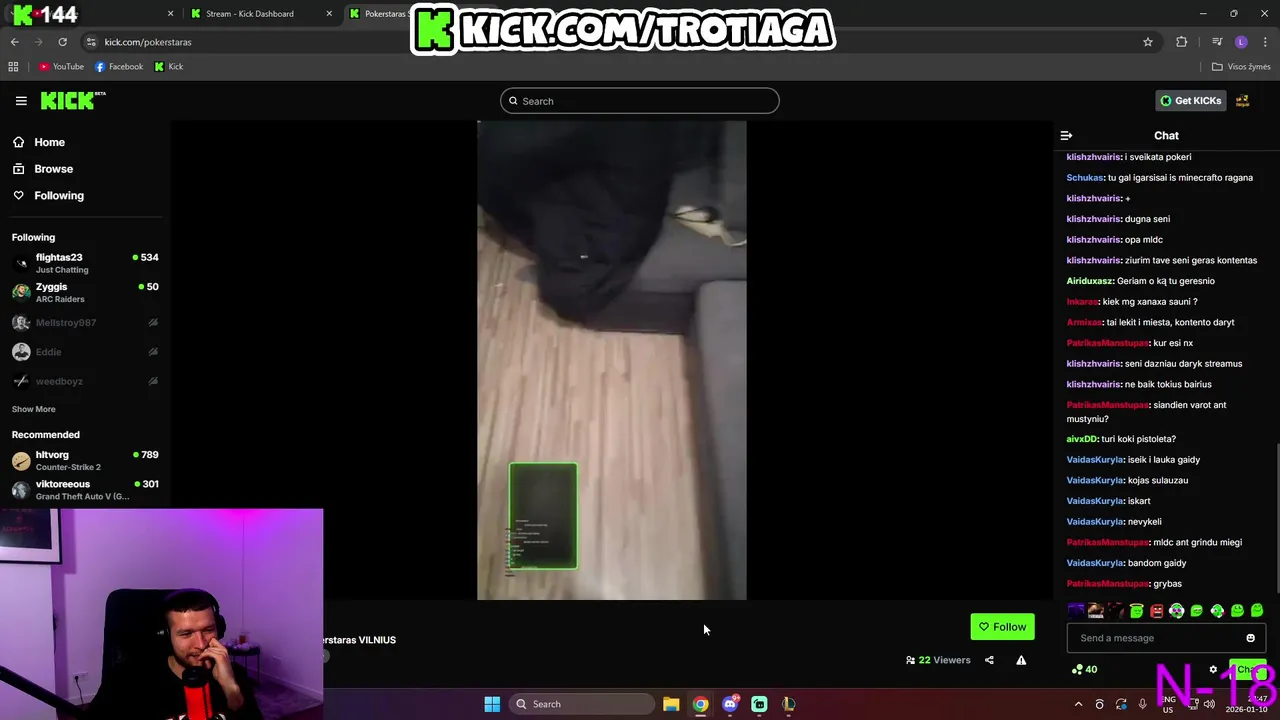Open the Kick hamburger menu
The image size is (1280, 720).
coord(21,101)
